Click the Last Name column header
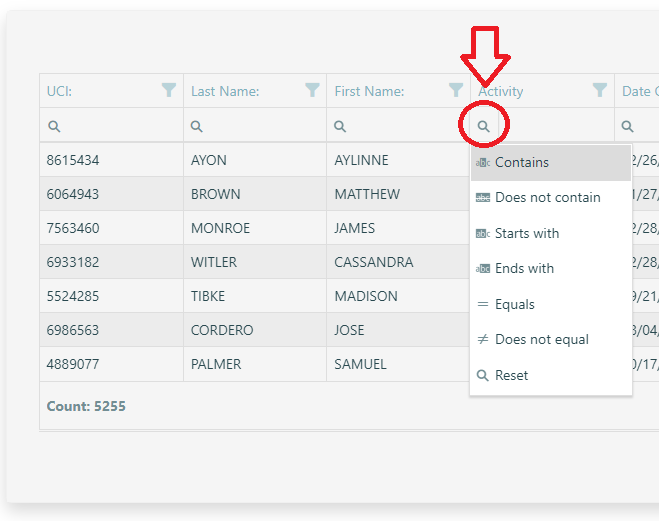659x521 pixels. click(225, 91)
